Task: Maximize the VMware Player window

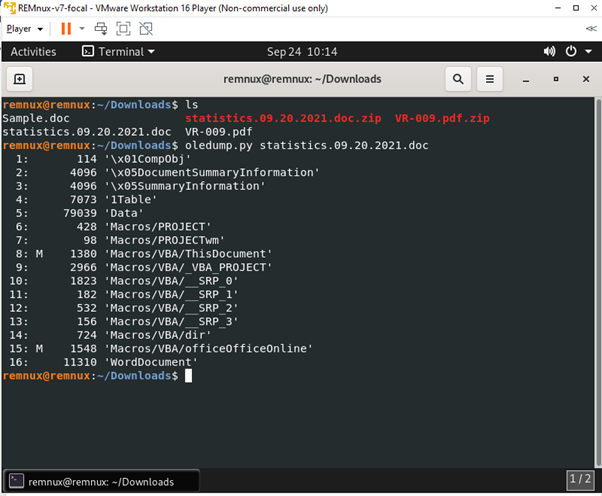Action: pyautogui.click(x=576, y=8)
